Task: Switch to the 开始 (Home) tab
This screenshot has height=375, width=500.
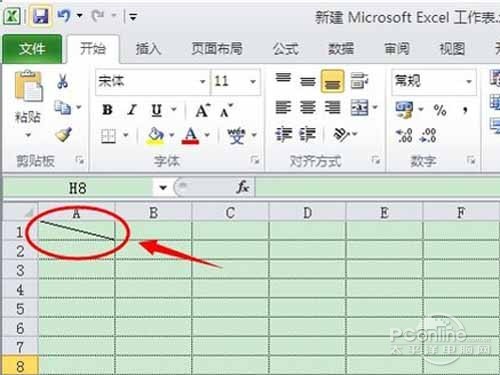Action: pos(93,49)
